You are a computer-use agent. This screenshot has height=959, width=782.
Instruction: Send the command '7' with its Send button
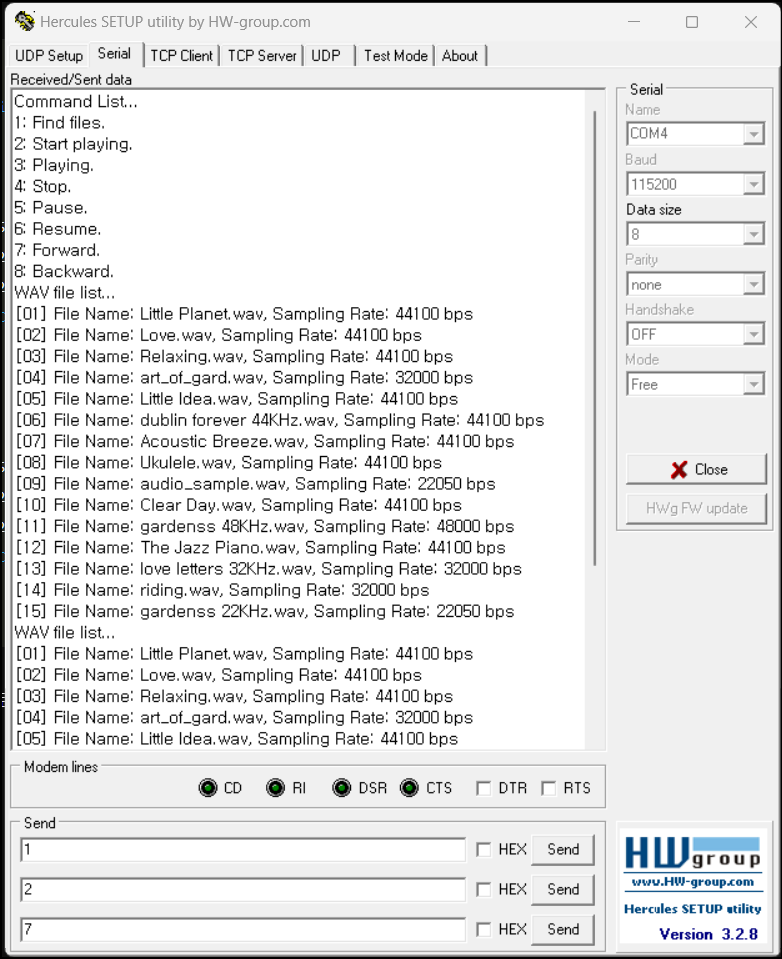click(563, 930)
